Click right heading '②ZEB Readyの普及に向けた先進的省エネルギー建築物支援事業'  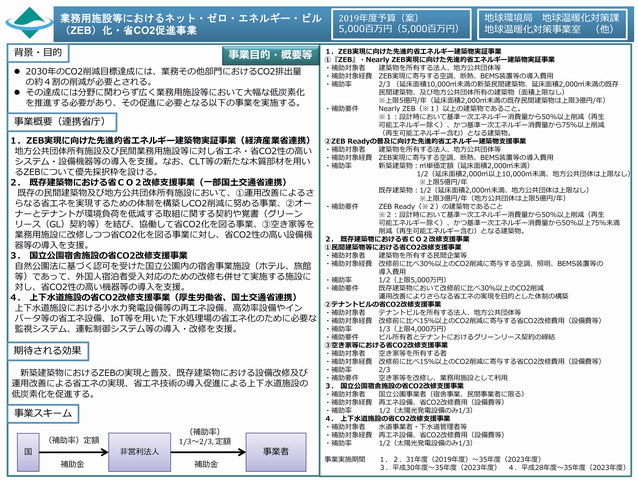click(x=425, y=141)
